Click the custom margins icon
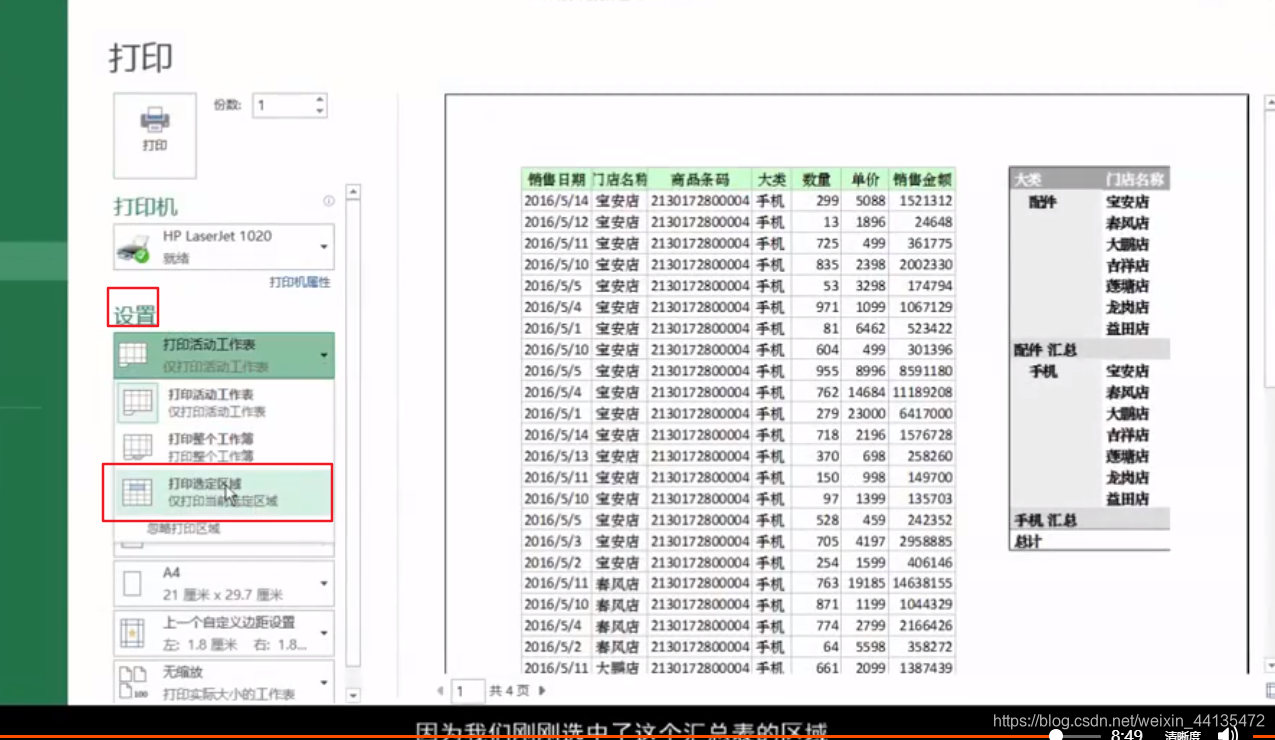Screen dimensions: 1275x740 132,632
